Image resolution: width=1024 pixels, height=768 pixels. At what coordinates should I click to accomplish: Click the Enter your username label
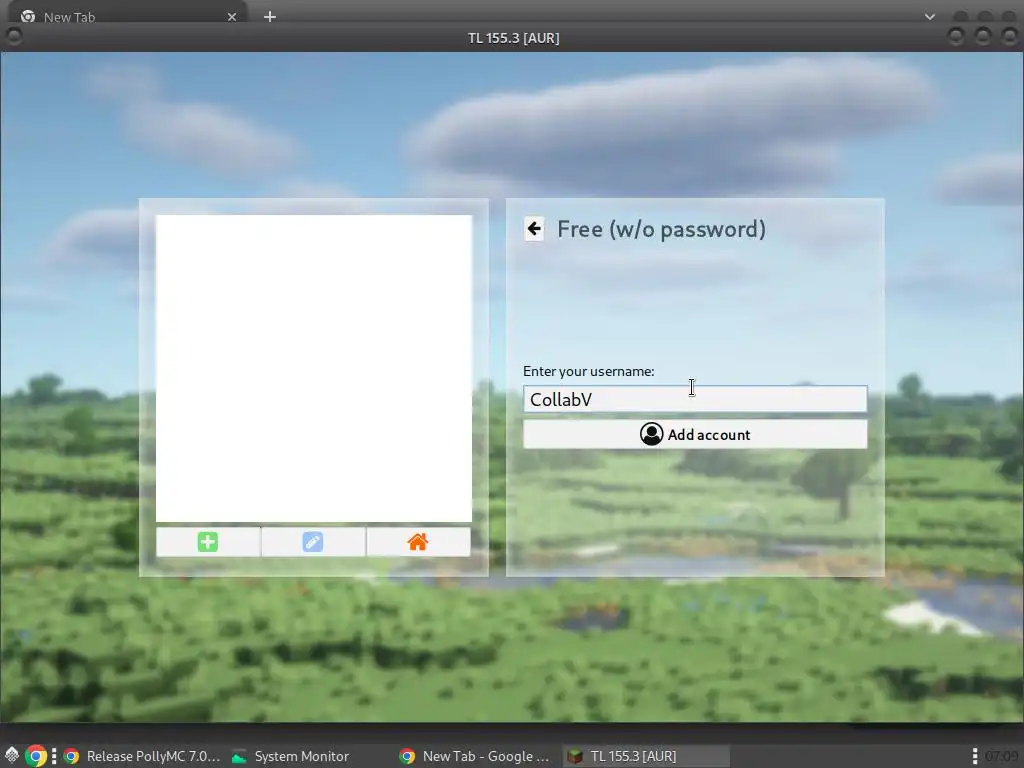pyautogui.click(x=588, y=371)
